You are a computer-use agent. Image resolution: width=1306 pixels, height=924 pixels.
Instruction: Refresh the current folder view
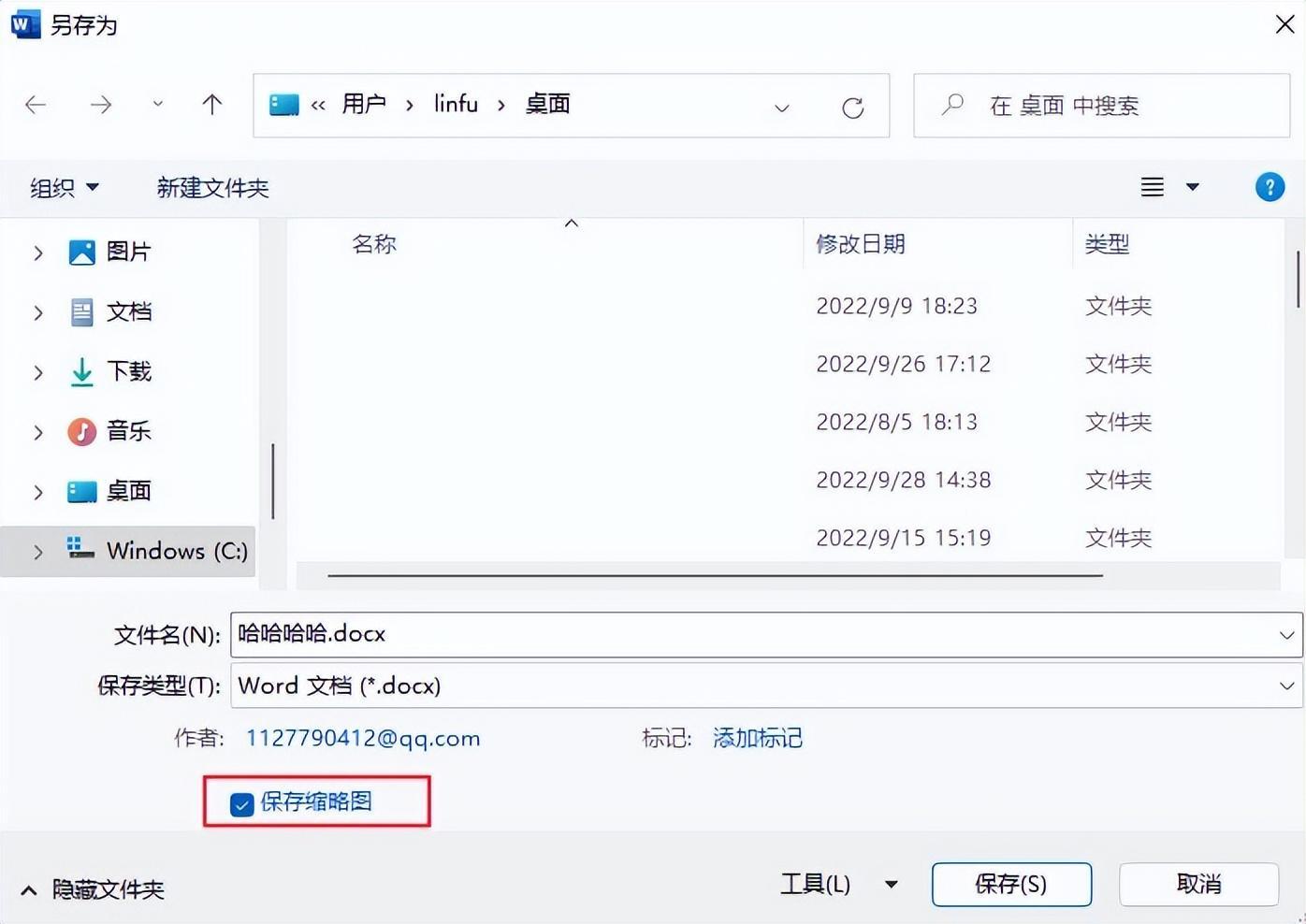click(x=852, y=108)
